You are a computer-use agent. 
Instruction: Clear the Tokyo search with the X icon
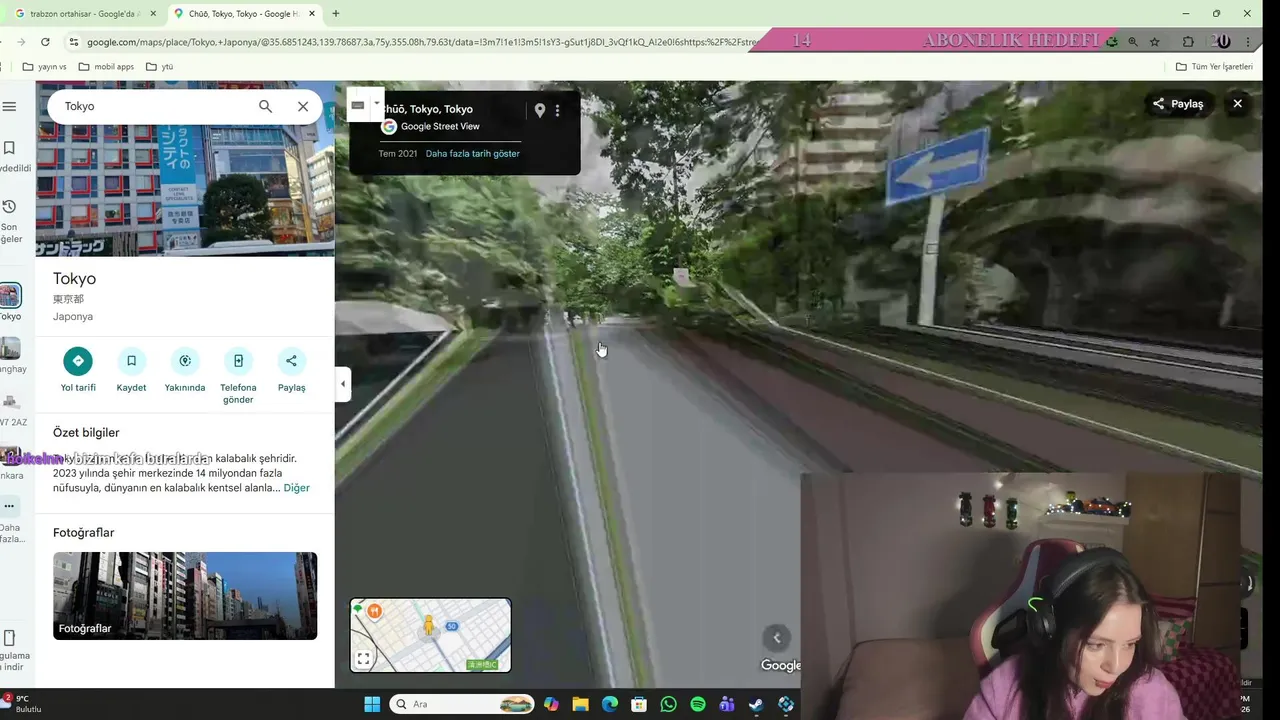tap(303, 106)
